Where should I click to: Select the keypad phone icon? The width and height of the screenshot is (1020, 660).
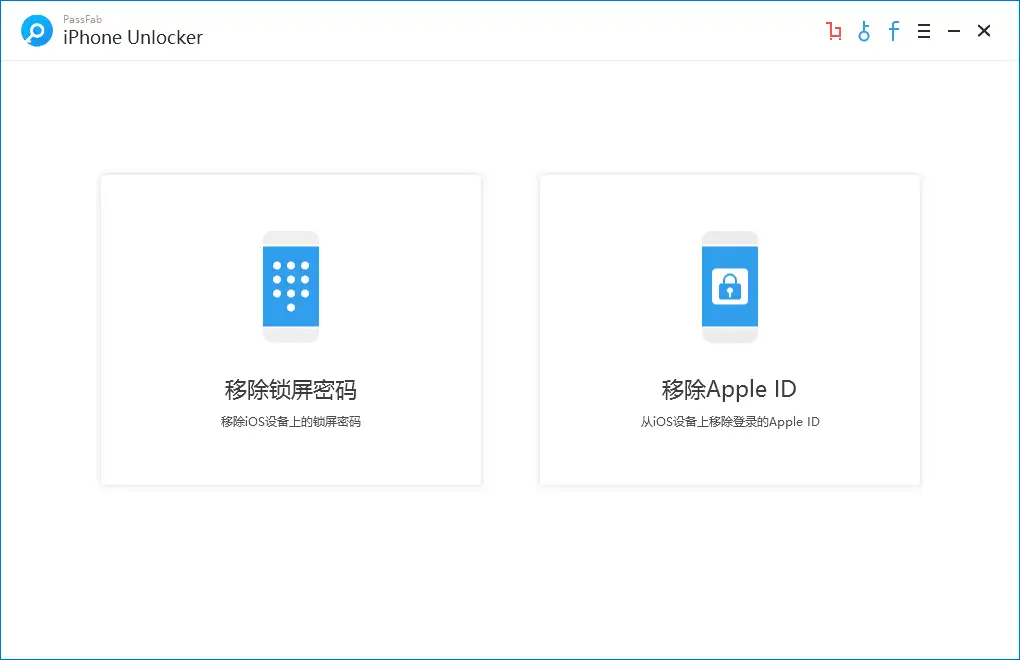[291, 287]
